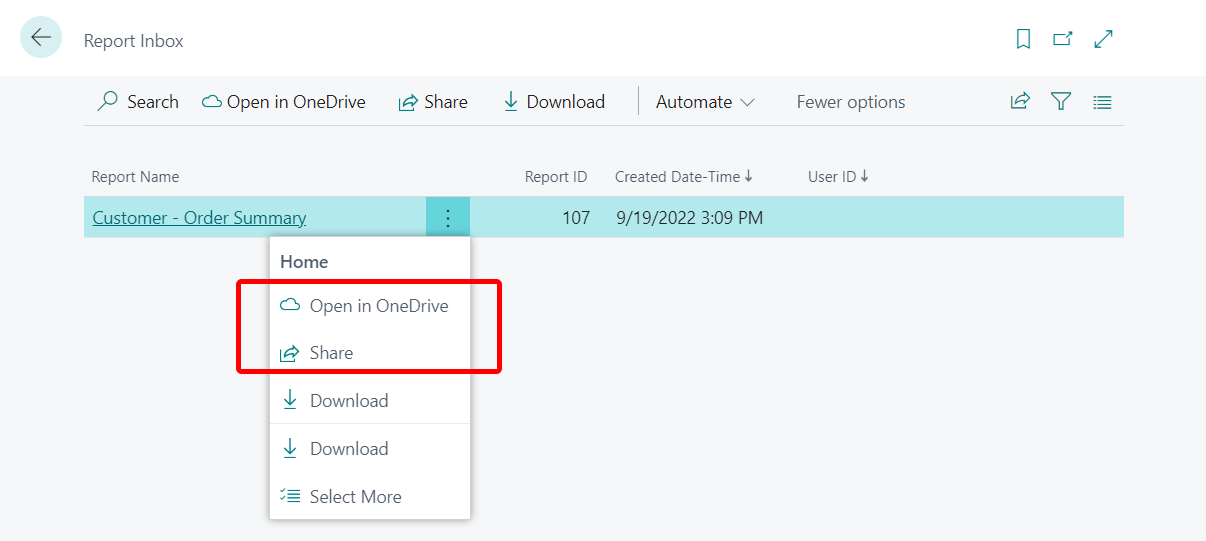This screenshot has width=1206, height=541.
Task: Sort by User ID column header
Action: pyautogui.click(x=838, y=177)
